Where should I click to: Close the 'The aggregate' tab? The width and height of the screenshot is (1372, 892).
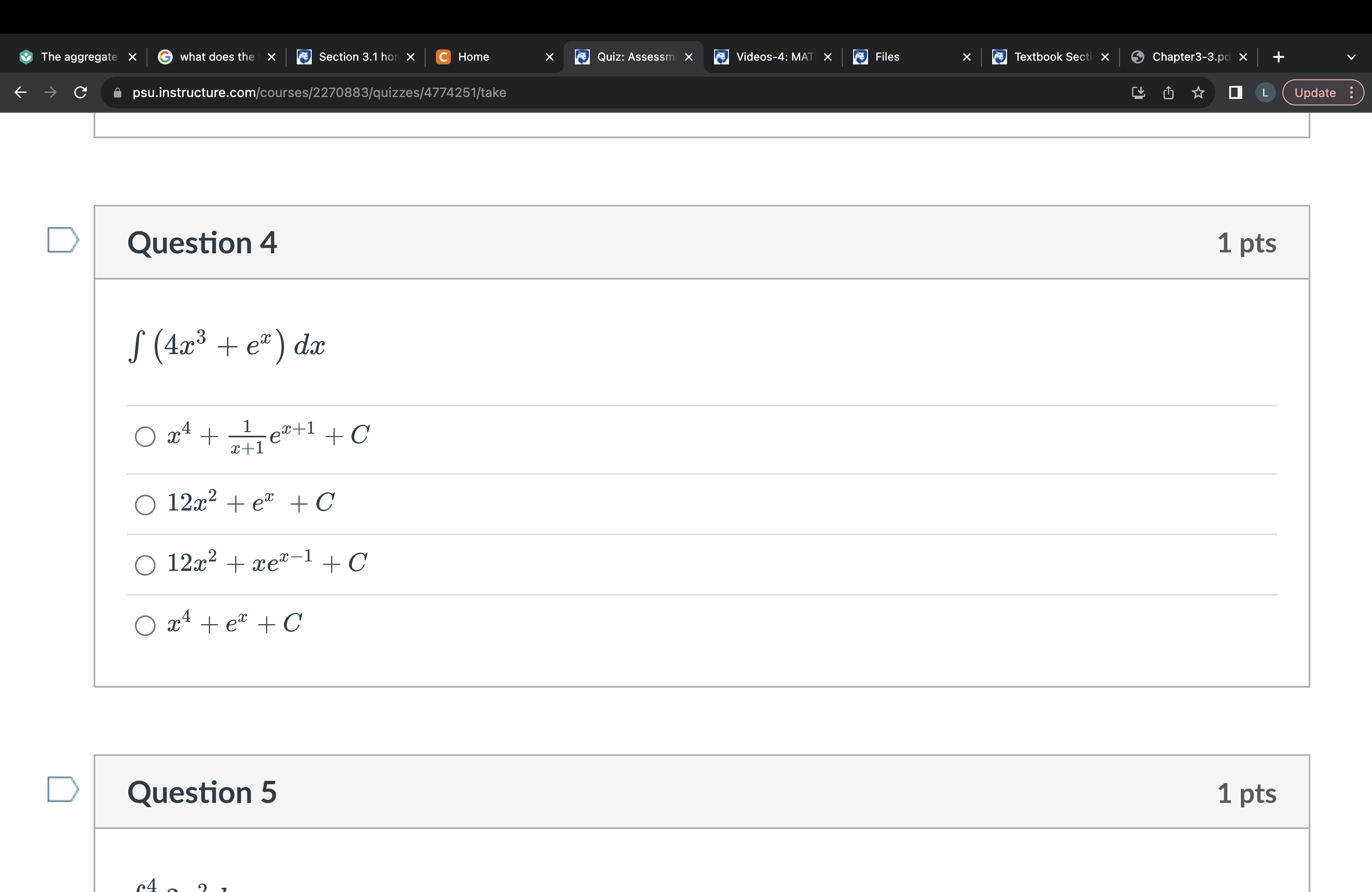[132, 56]
